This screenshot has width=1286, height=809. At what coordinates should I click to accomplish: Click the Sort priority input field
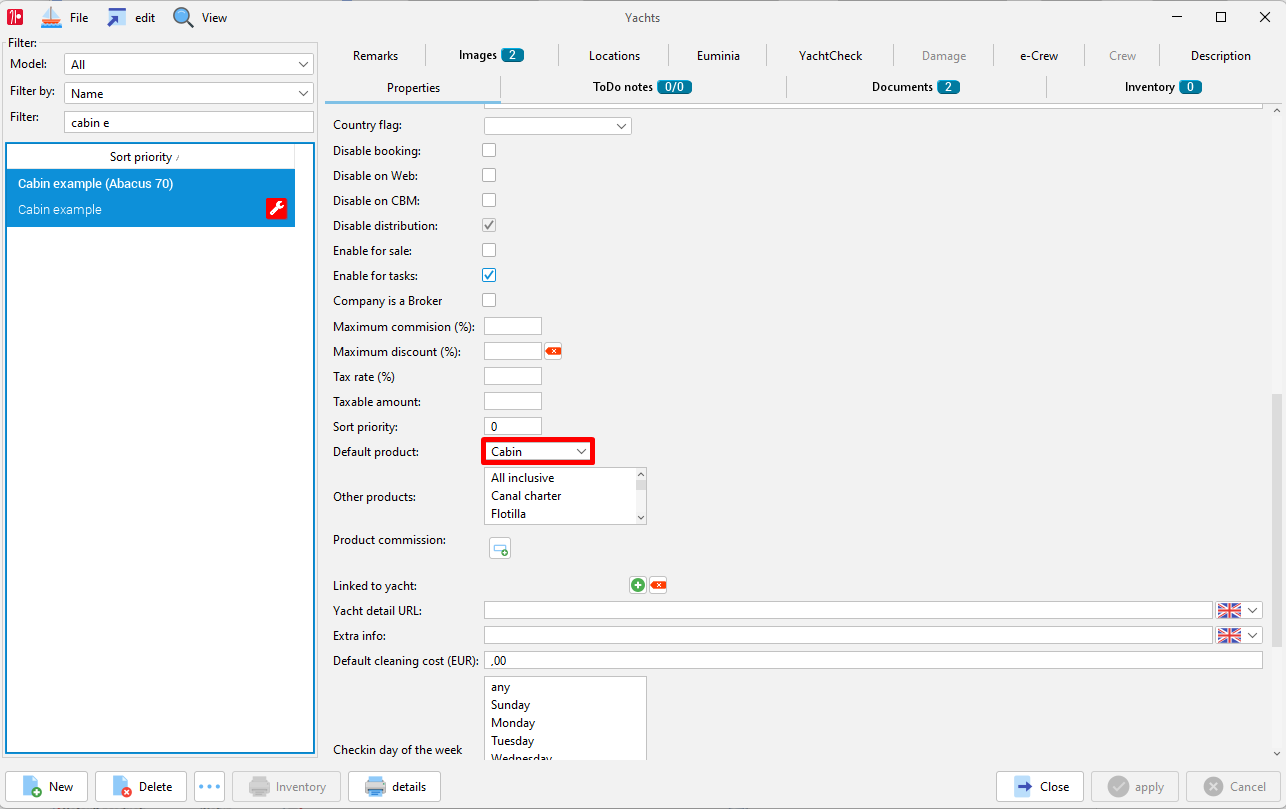point(512,426)
